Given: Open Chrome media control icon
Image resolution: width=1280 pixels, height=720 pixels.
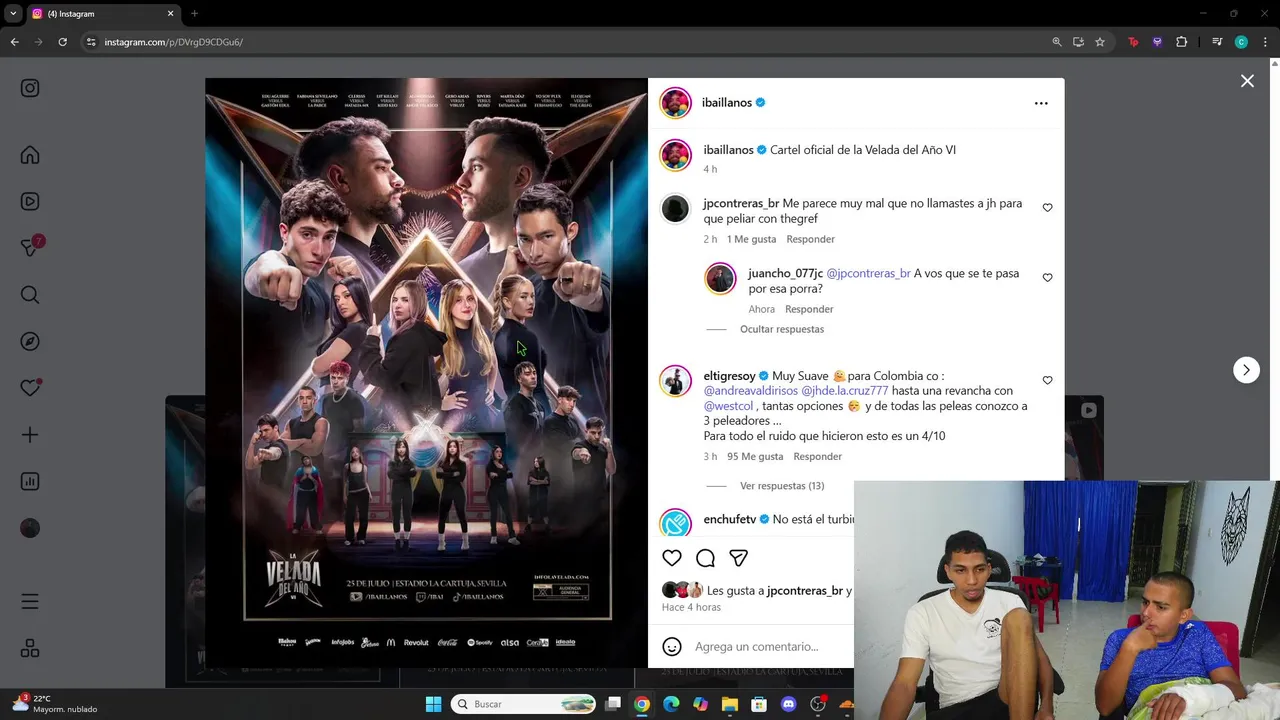Looking at the screenshot, I should (1217, 42).
